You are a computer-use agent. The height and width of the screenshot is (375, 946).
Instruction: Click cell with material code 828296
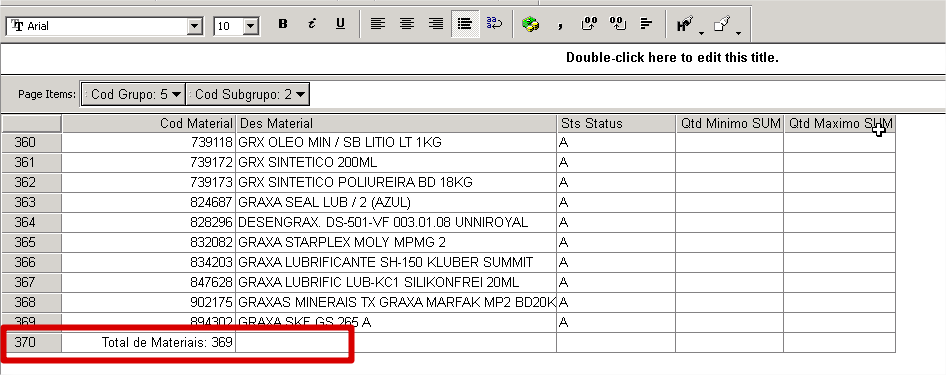148,222
